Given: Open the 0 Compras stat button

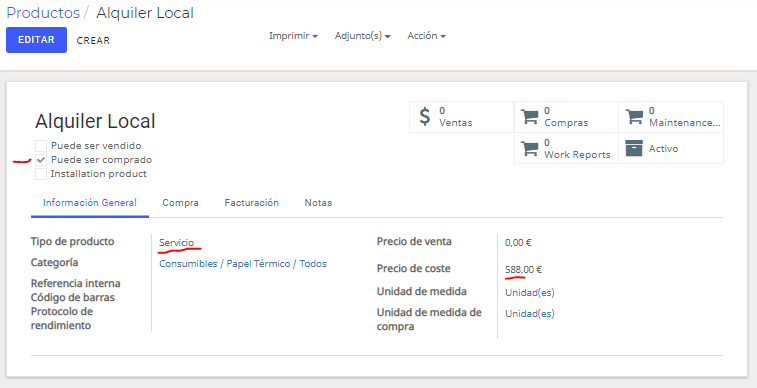Looking at the screenshot, I should coord(566,117).
